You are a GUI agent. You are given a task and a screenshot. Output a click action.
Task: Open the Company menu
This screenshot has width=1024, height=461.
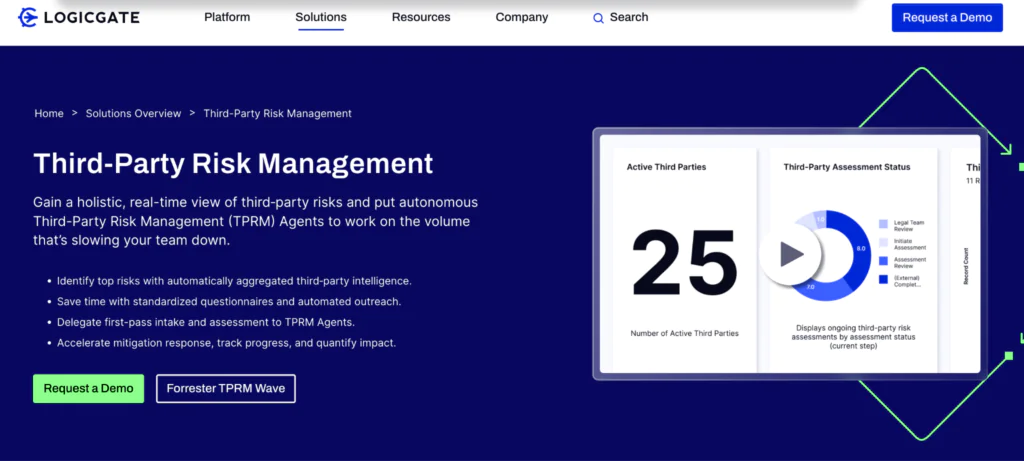click(521, 18)
